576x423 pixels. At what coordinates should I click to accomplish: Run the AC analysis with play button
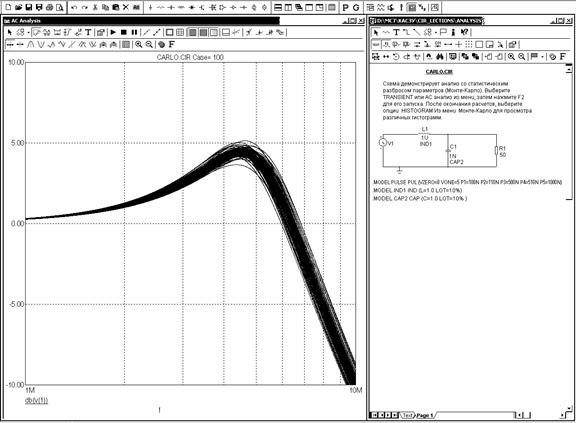click(113, 32)
